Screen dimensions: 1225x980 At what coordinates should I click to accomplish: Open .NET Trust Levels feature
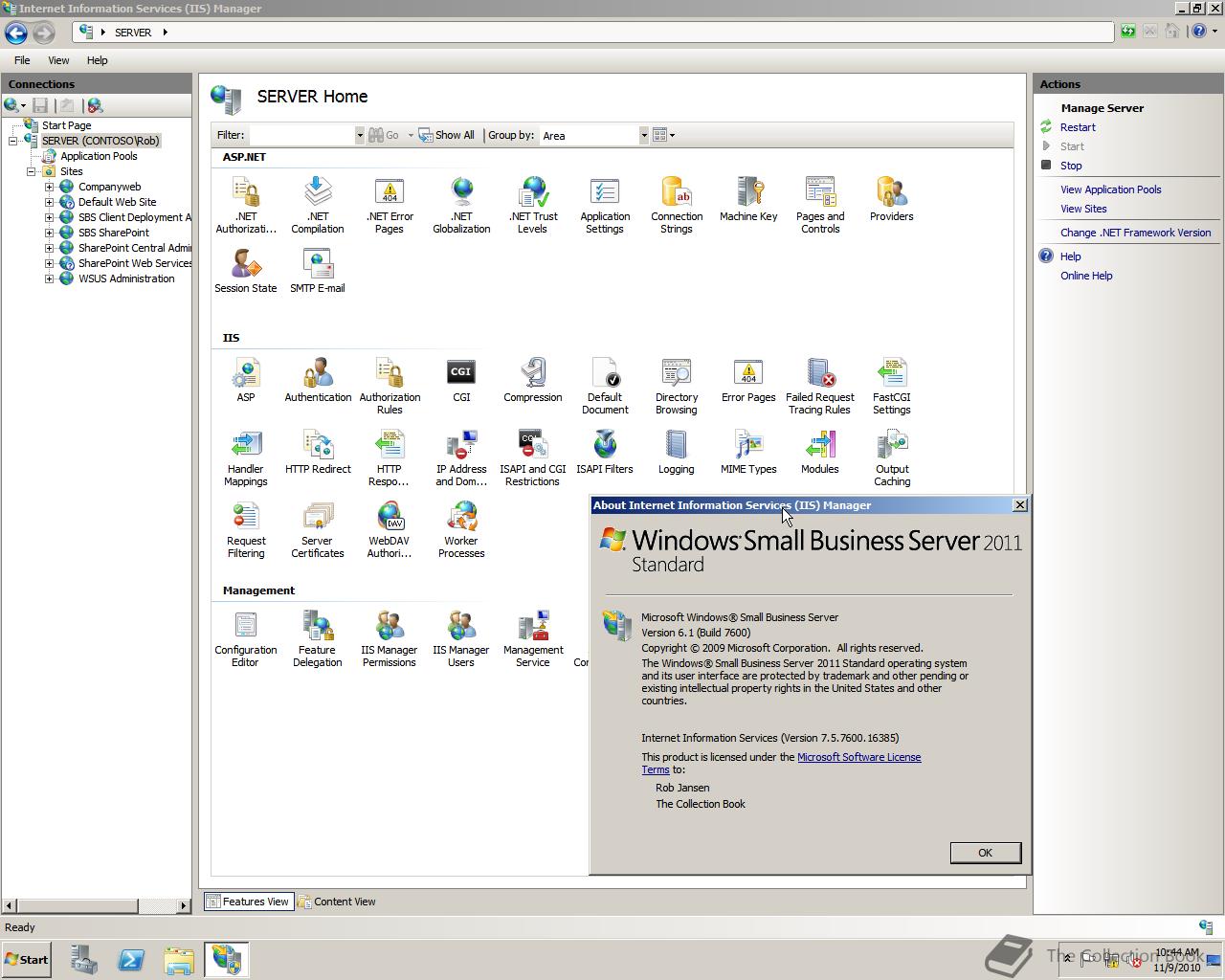pos(533,205)
